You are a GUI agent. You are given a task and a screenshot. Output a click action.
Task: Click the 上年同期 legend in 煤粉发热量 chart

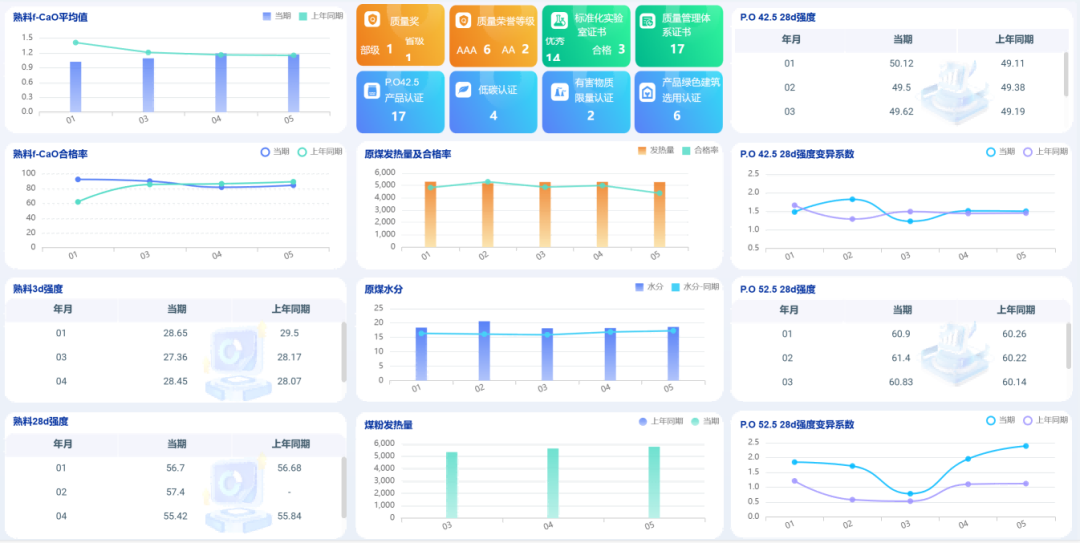[x=659, y=422]
